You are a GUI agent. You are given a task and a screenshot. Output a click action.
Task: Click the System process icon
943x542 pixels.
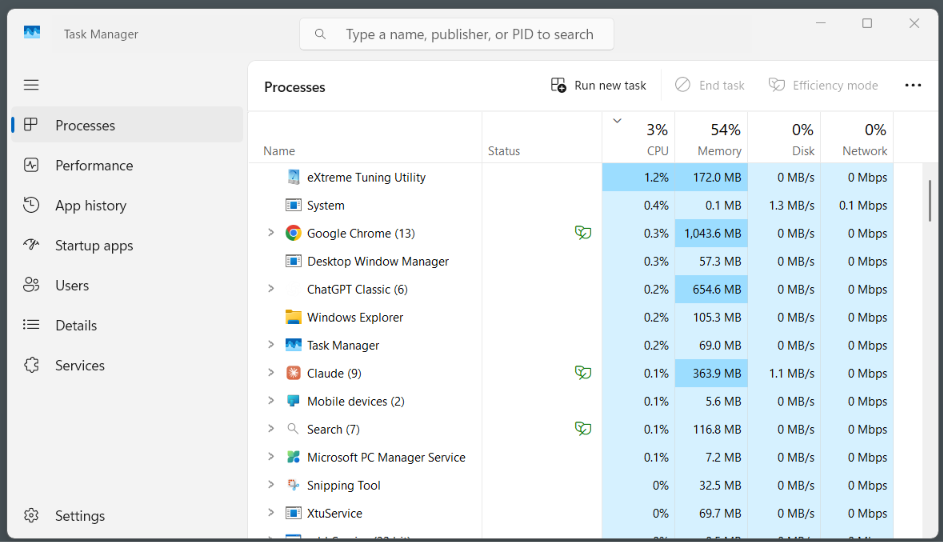coord(293,205)
